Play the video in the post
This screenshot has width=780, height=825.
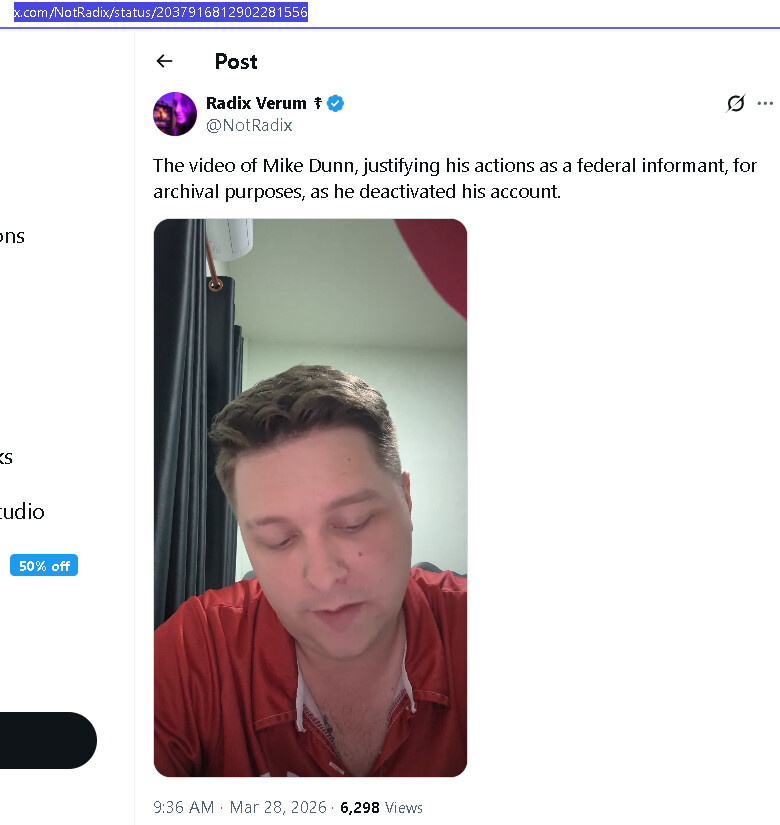(x=310, y=497)
